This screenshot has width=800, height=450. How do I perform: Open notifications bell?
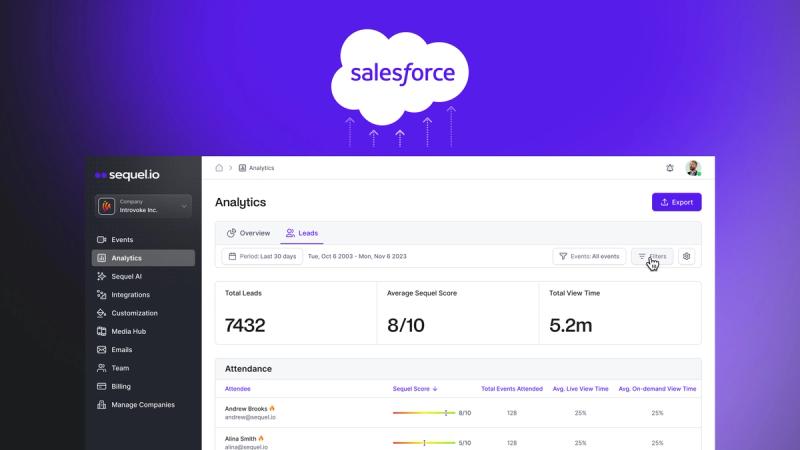(670, 168)
